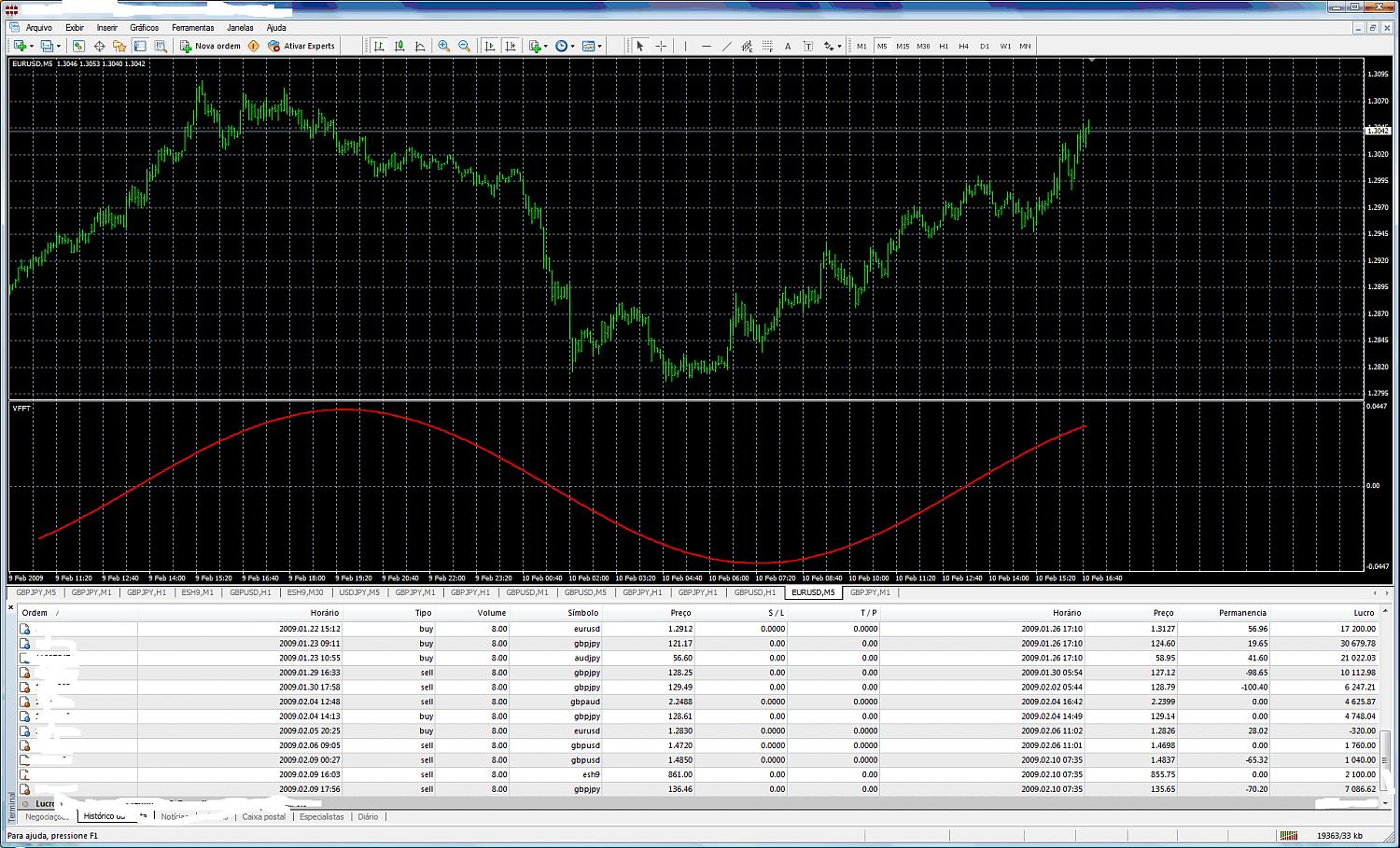Viewport: 1400px width, 848px height.
Task: Toggle the Ativar Experts button
Action: point(301,46)
